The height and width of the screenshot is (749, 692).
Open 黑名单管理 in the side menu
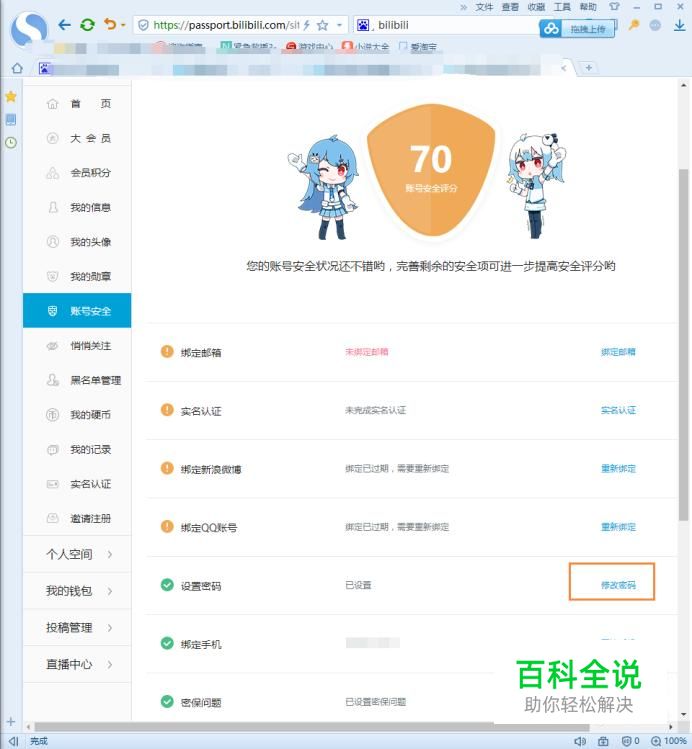click(77, 380)
